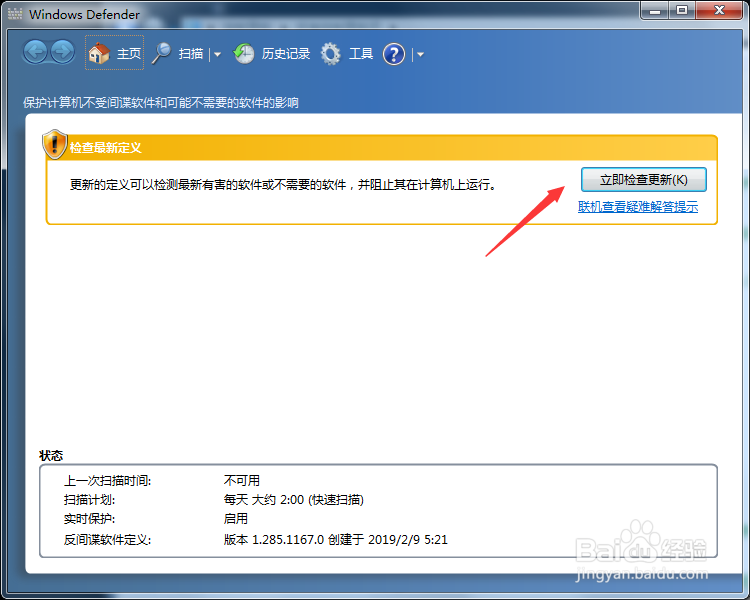Screen dimensions: 750x600
Task: Choose the 扫描 toolbar item
Action: pos(191,54)
